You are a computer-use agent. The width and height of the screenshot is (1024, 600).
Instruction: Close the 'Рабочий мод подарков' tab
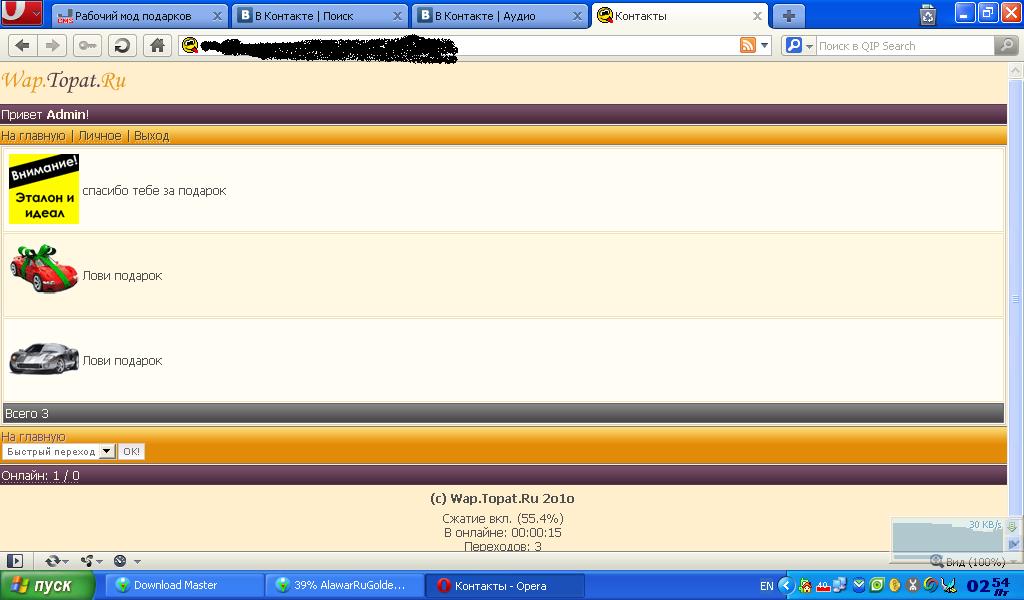click(217, 16)
